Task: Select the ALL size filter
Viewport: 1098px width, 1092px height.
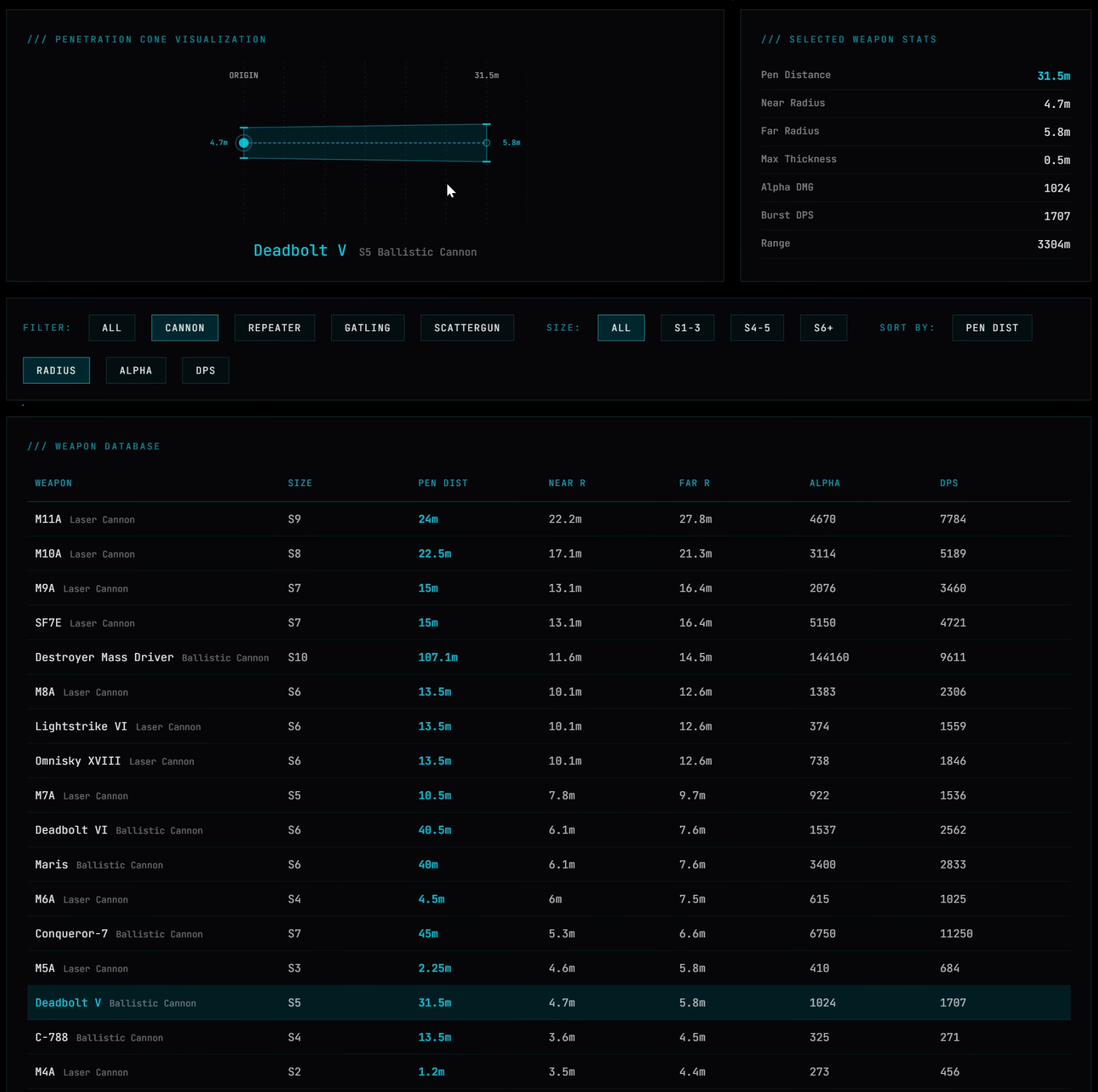Action: click(x=621, y=328)
